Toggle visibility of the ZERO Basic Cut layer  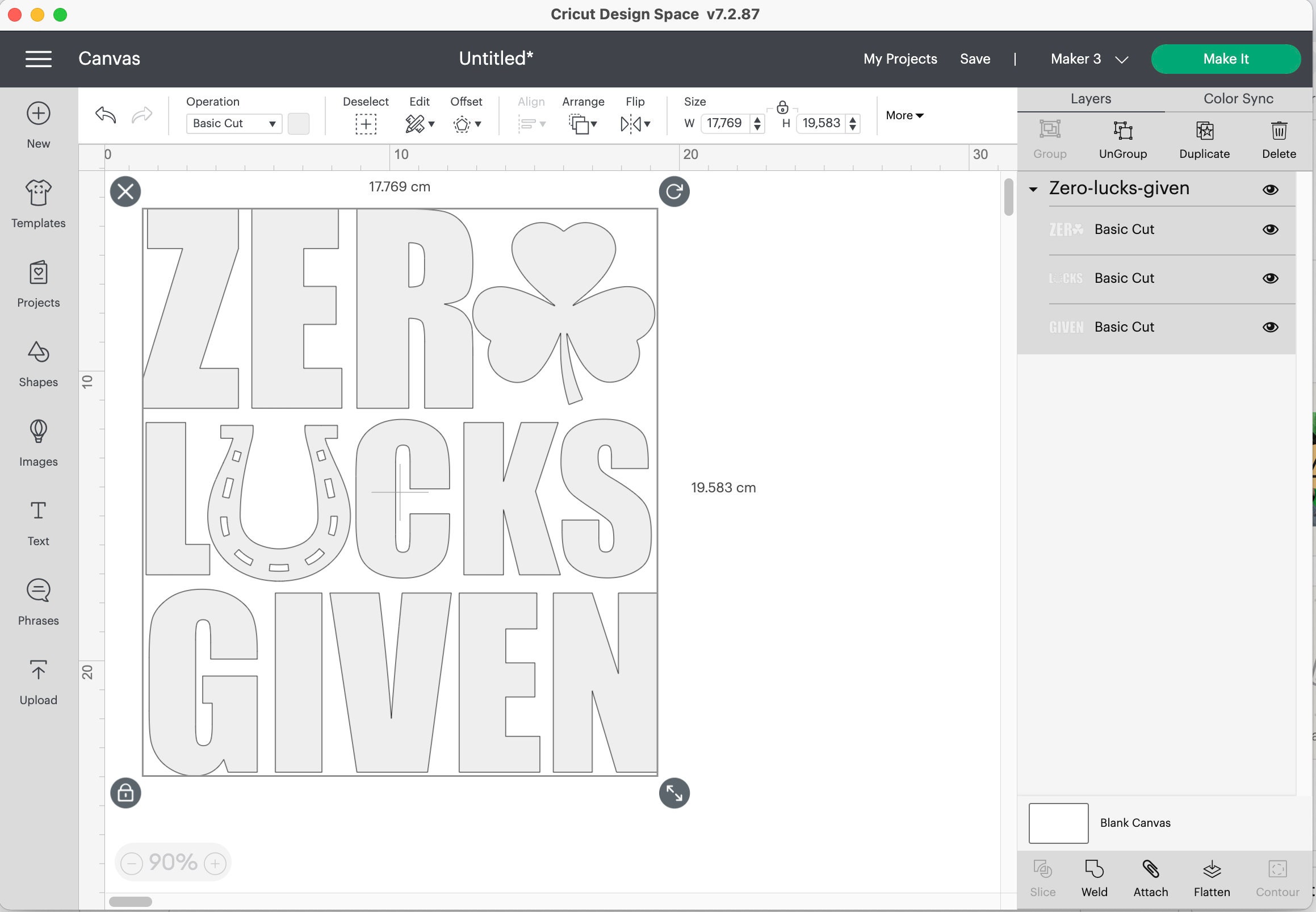pos(1271,229)
